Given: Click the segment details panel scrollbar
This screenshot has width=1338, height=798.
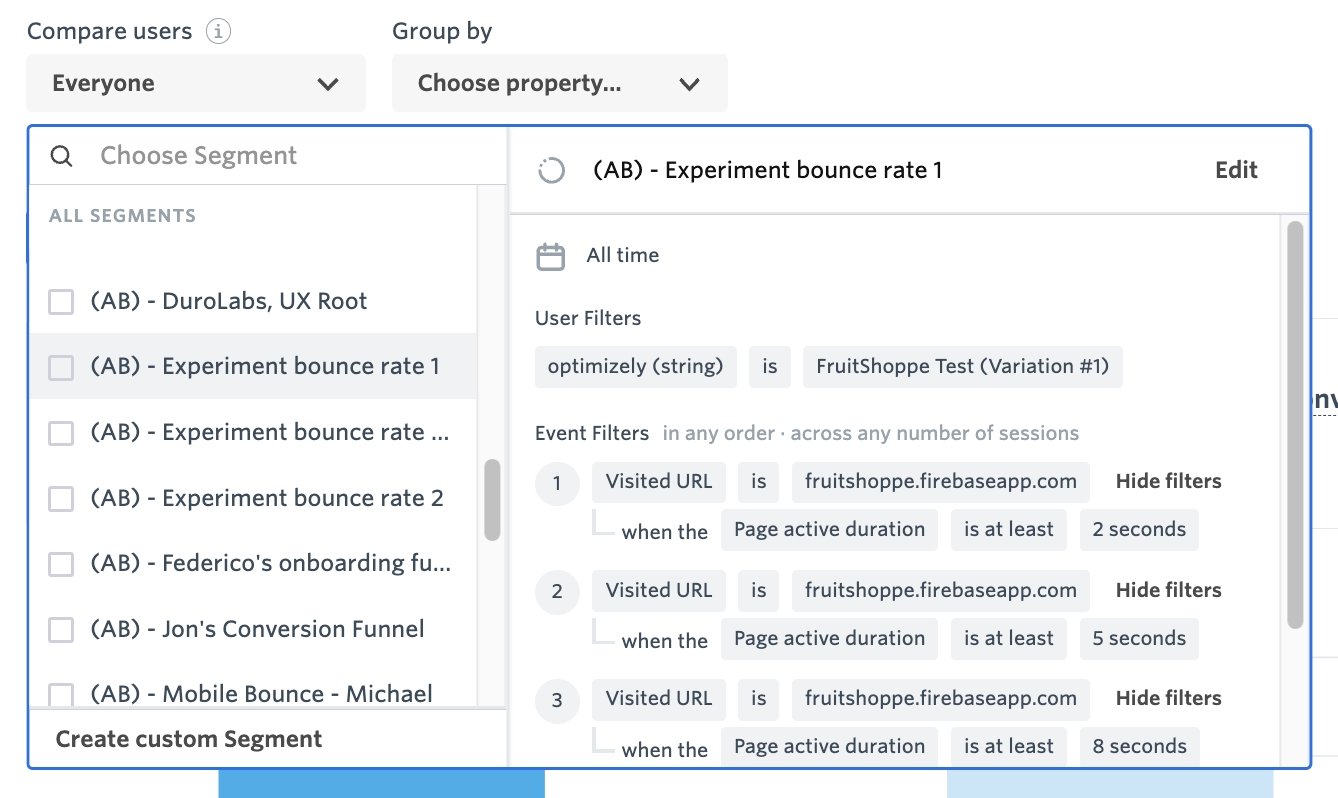Looking at the screenshot, I should coord(1295,425).
